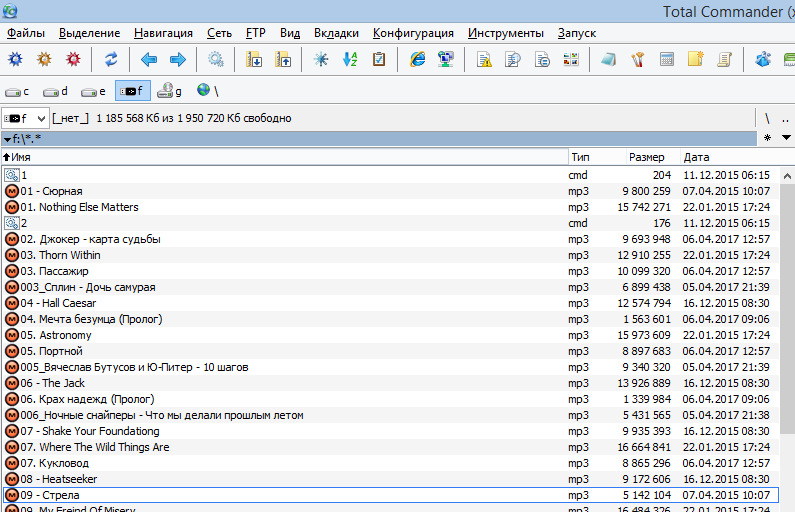This screenshot has height=512, width=795.
Task: Click the blue gear toolbar icon
Action: tap(16, 59)
